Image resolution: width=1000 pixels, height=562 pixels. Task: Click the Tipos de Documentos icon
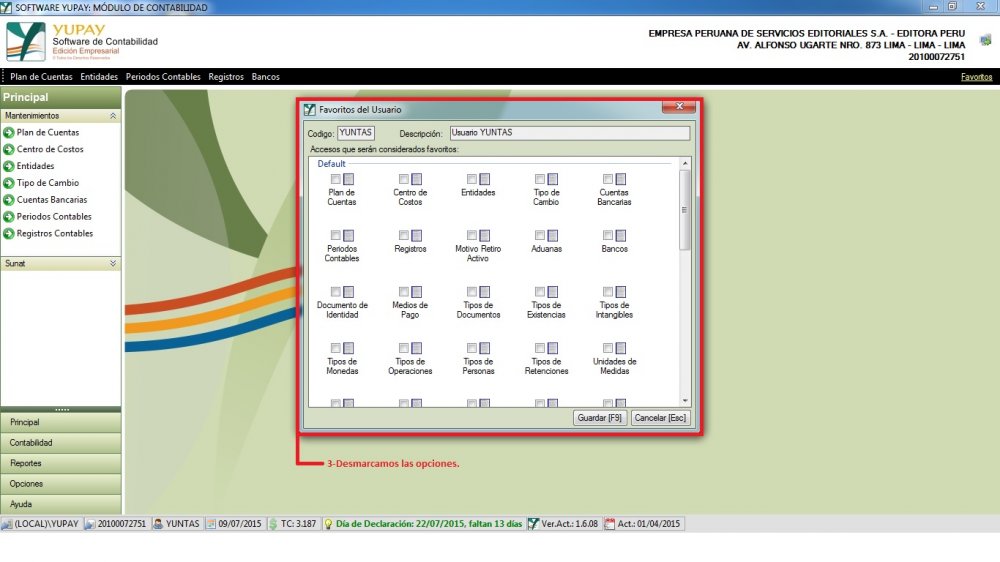coord(485,292)
